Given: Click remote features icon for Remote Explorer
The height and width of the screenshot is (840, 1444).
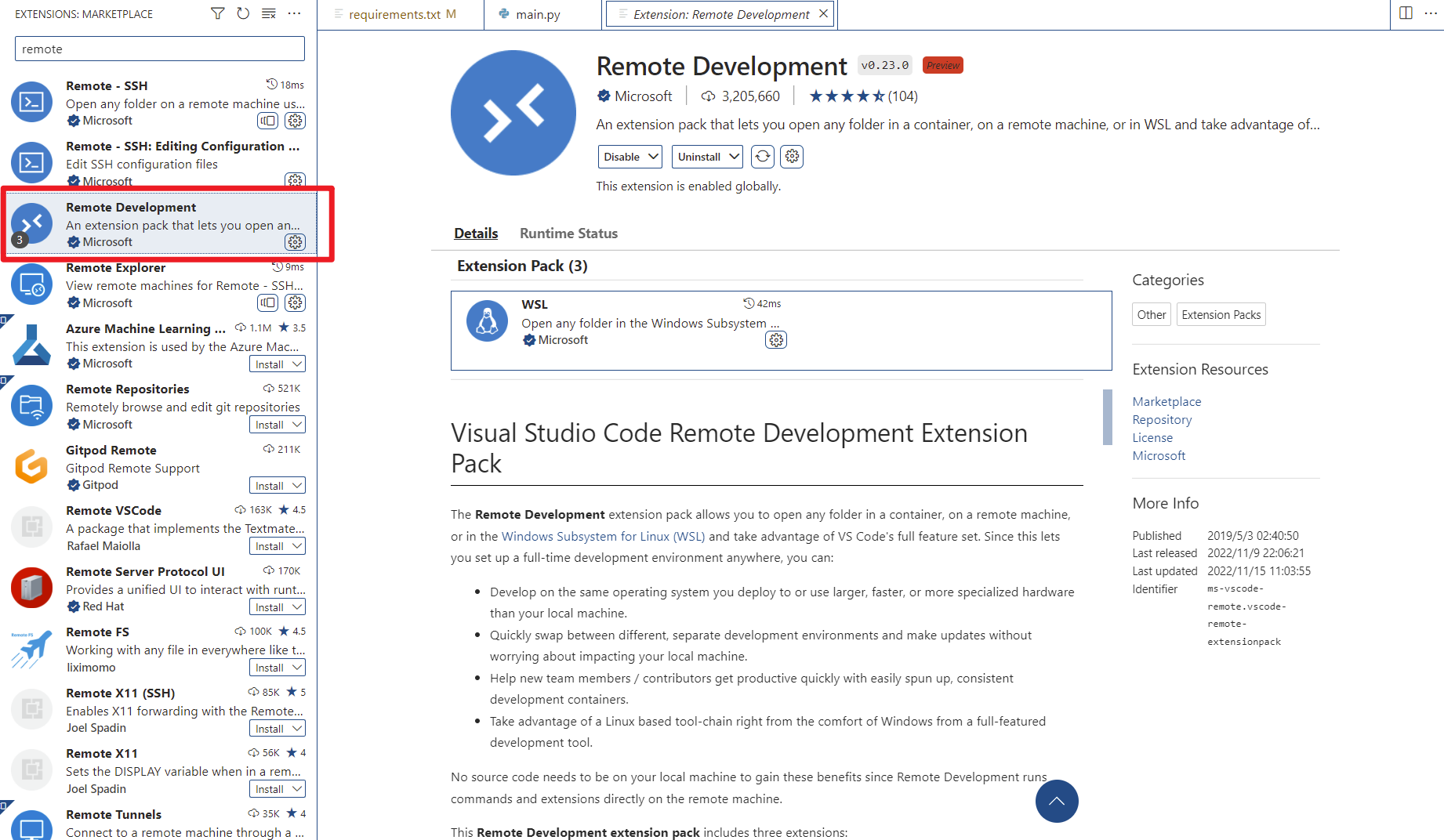Looking at the screenshot, I should tap(267, 303).
